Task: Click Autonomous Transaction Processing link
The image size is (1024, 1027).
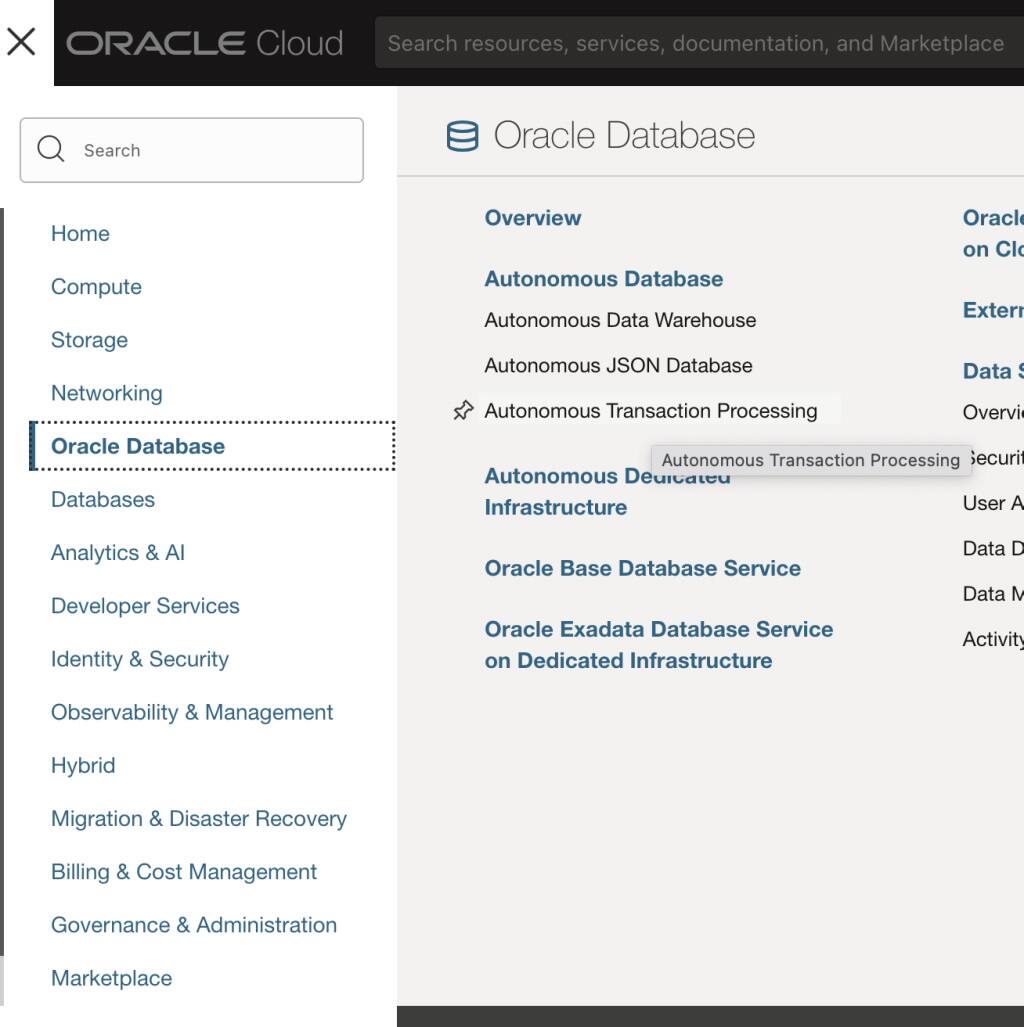Action: [x=651, y=411]
